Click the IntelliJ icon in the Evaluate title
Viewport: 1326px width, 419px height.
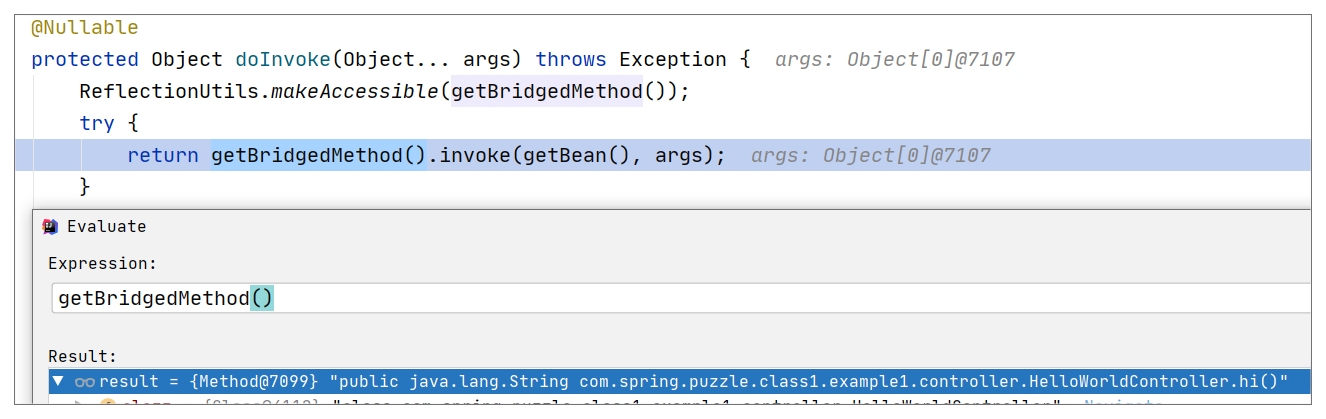tap(50, 227)
